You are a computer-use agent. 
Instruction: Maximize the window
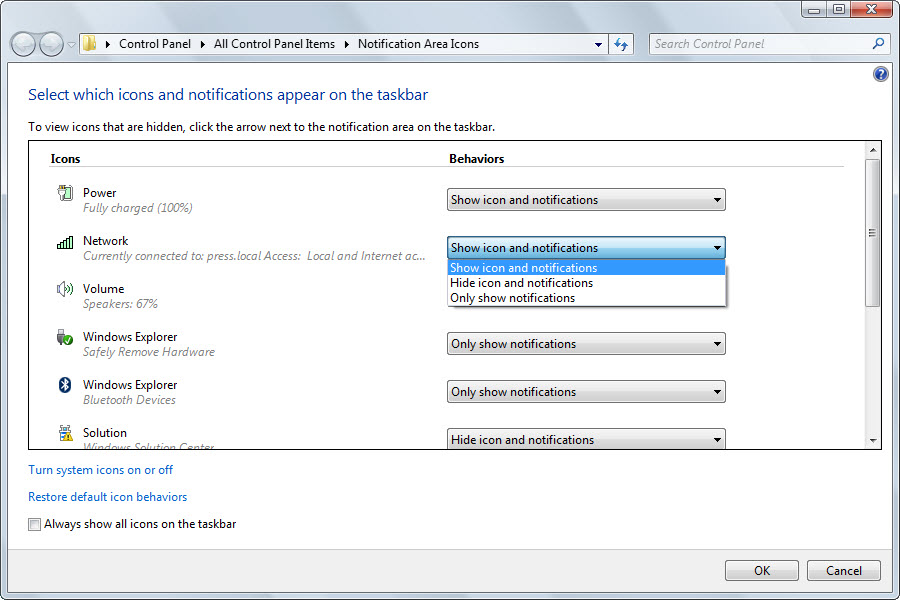[x=839, y=9]
